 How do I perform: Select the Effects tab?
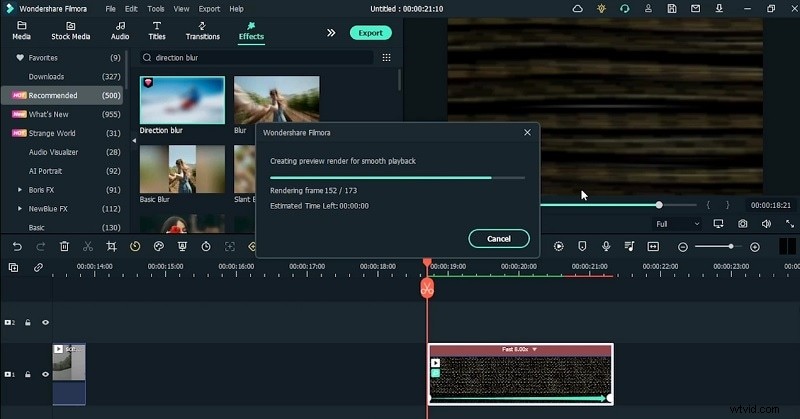click(251, 31)
